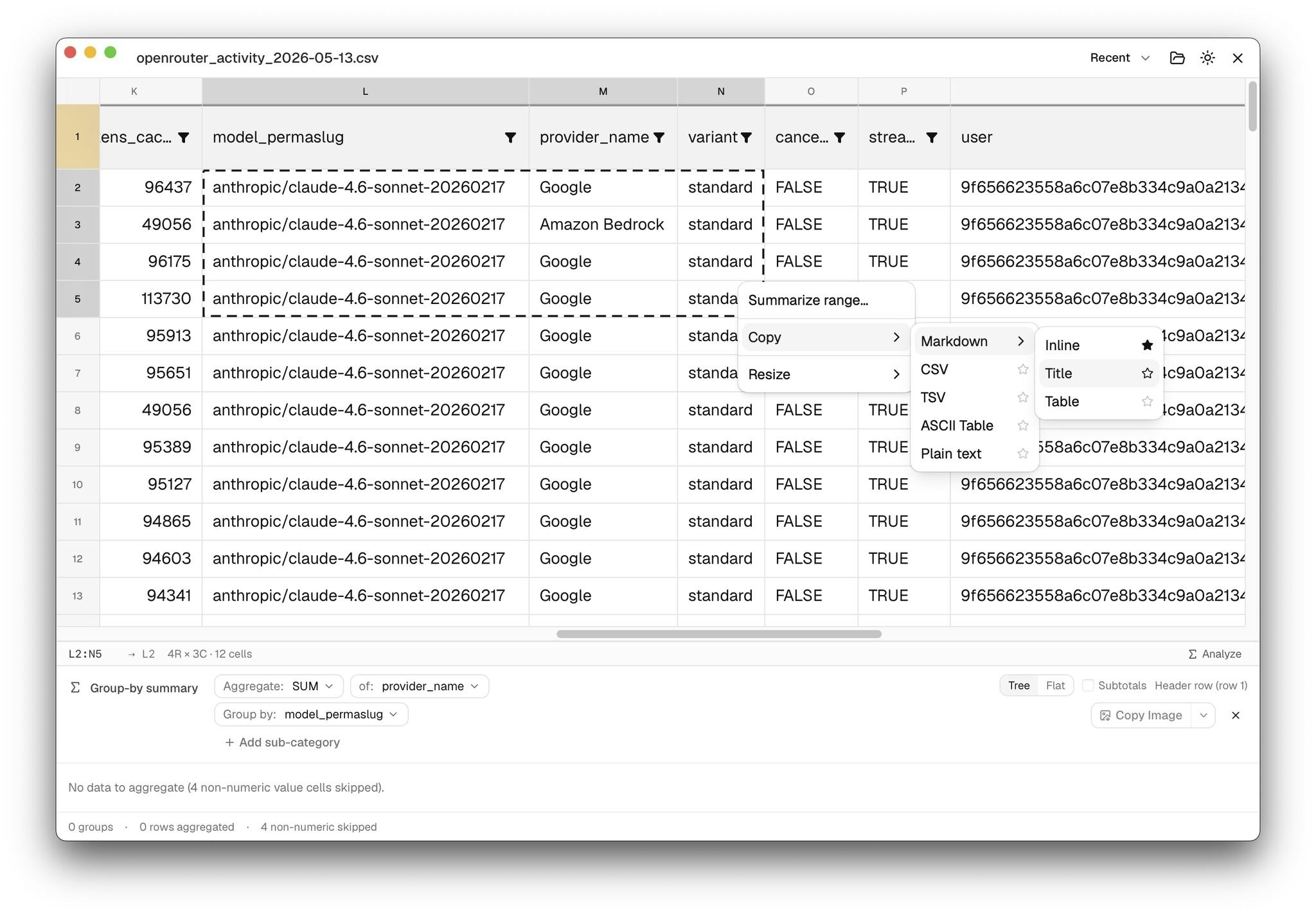Viewport: 1316px width, 915px height.
Task: Click the Group-by summary sigma icon
Action: pyautogui.click(x=75, y=688)
